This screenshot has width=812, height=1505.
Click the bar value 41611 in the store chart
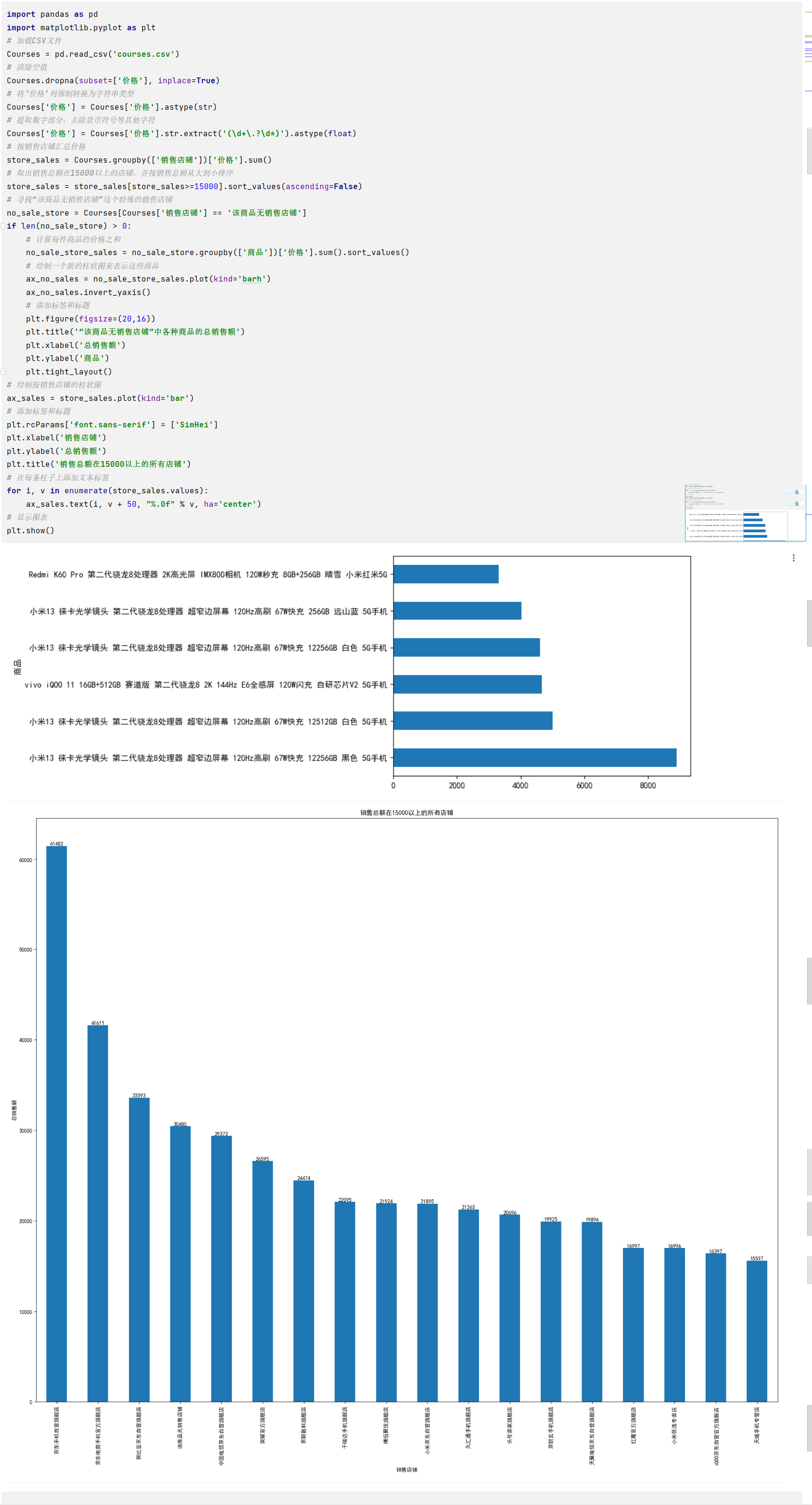98,1023
